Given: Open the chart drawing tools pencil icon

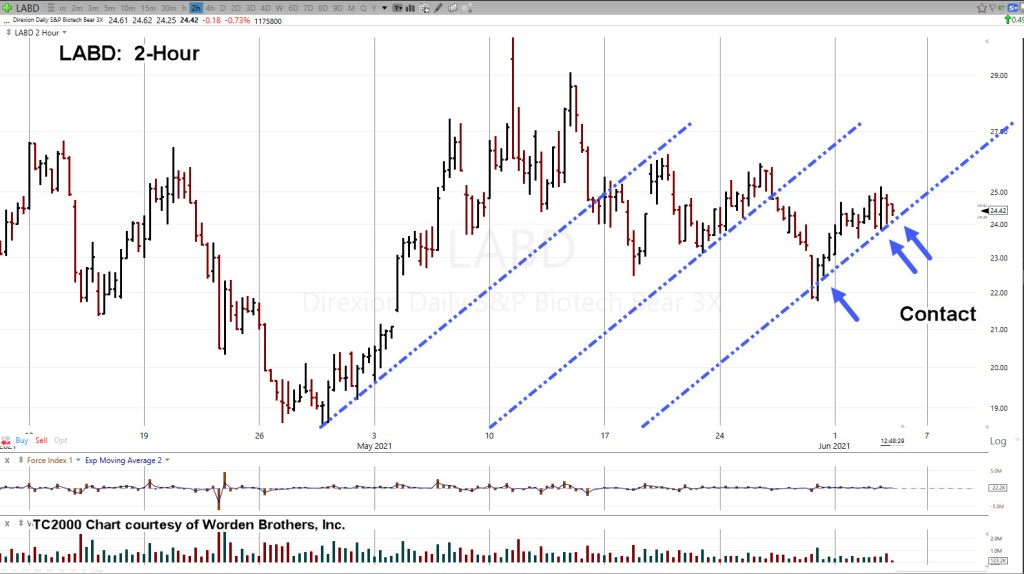Looking at the screenshot, I should pos(438,8).
